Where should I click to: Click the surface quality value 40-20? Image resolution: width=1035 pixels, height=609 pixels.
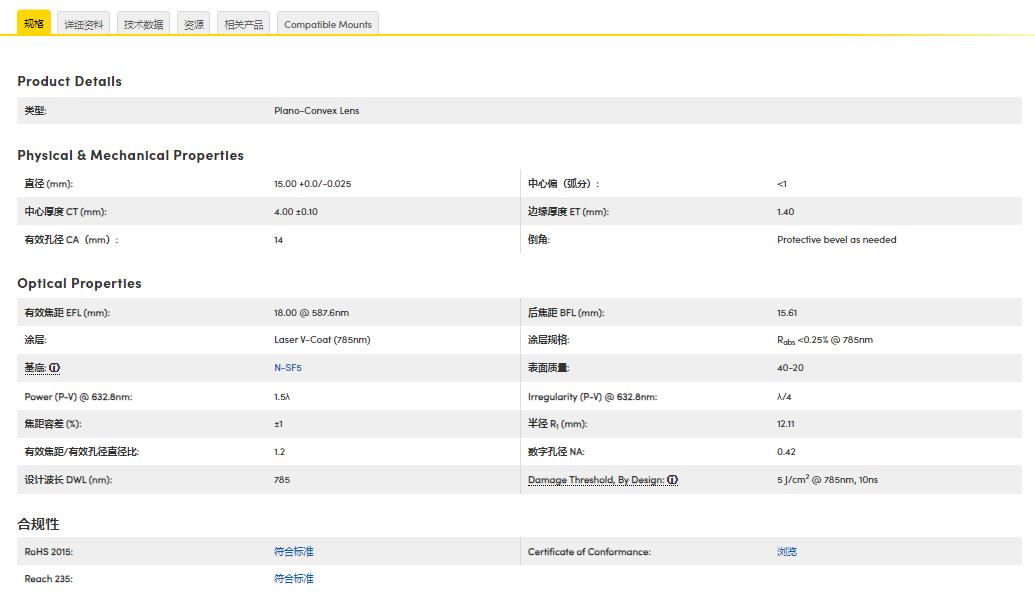tap(790, 368)
